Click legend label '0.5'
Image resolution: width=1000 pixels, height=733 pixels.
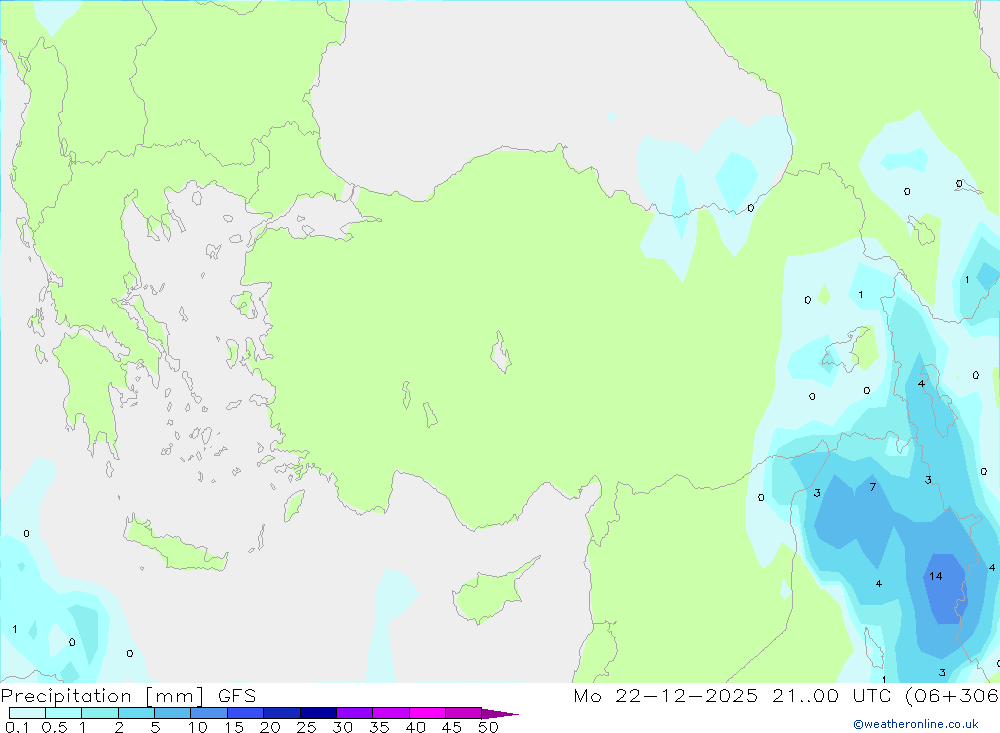[x=54, y=727]
